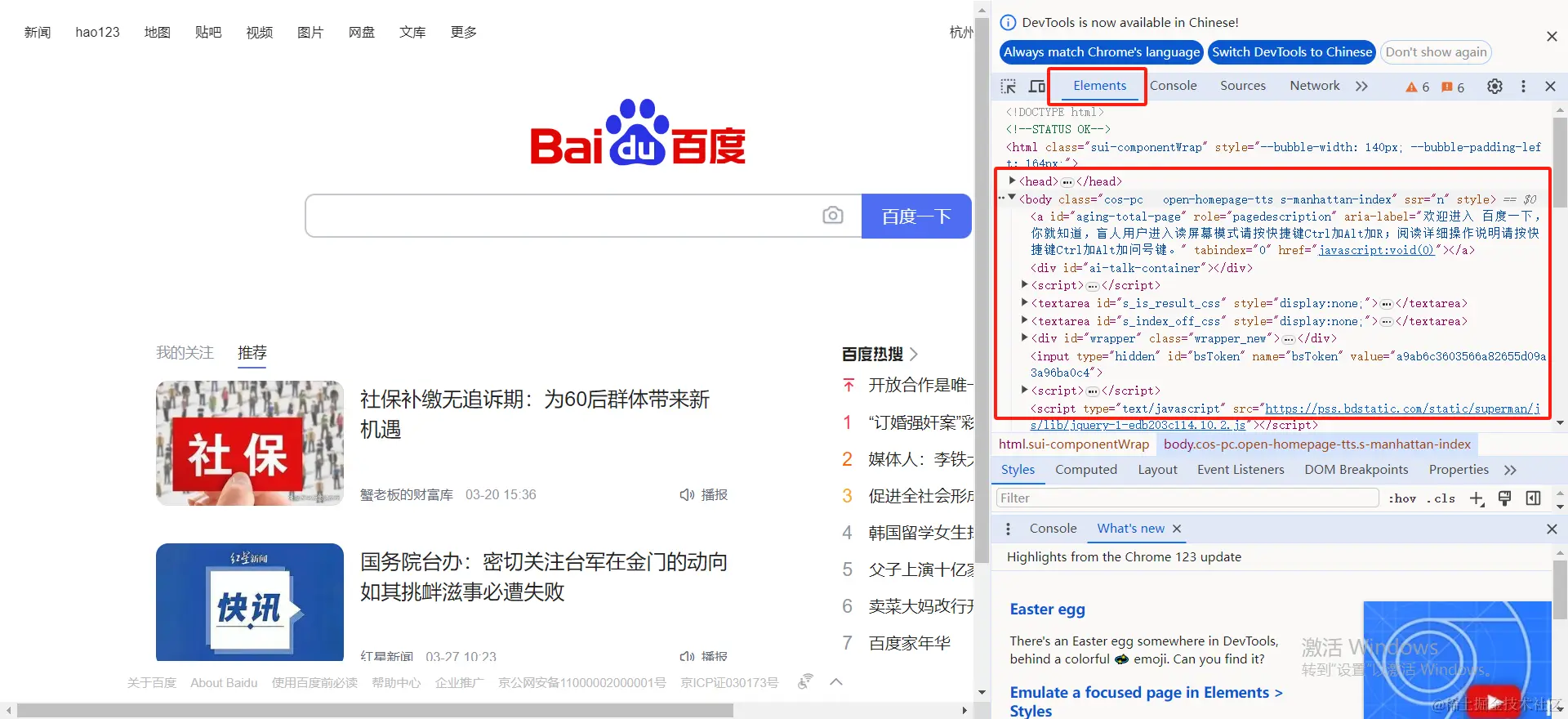Viewport: 1568px width, 719px height.
Task: Click the body.cos-pc breadcrumb
Action: [x=1316, y=444]
